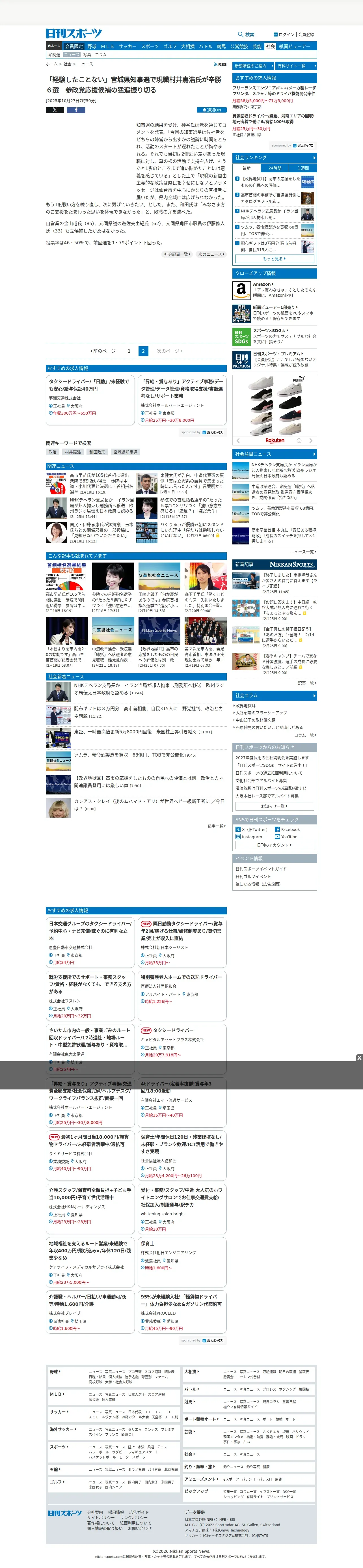Open the Nikkan Sports Premium logo
This screenshot has width=363, height=1568.
click(241, 360)
